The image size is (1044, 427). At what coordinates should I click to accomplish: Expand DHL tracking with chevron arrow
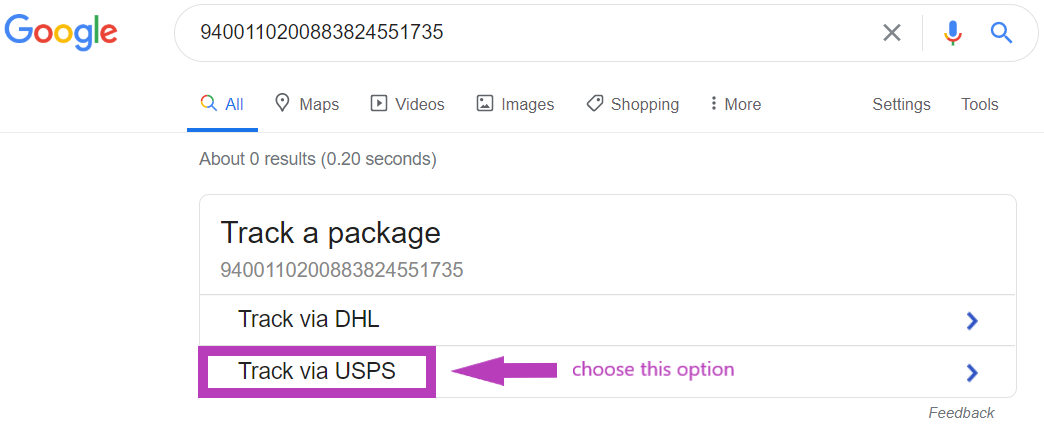tap(971, 321)
